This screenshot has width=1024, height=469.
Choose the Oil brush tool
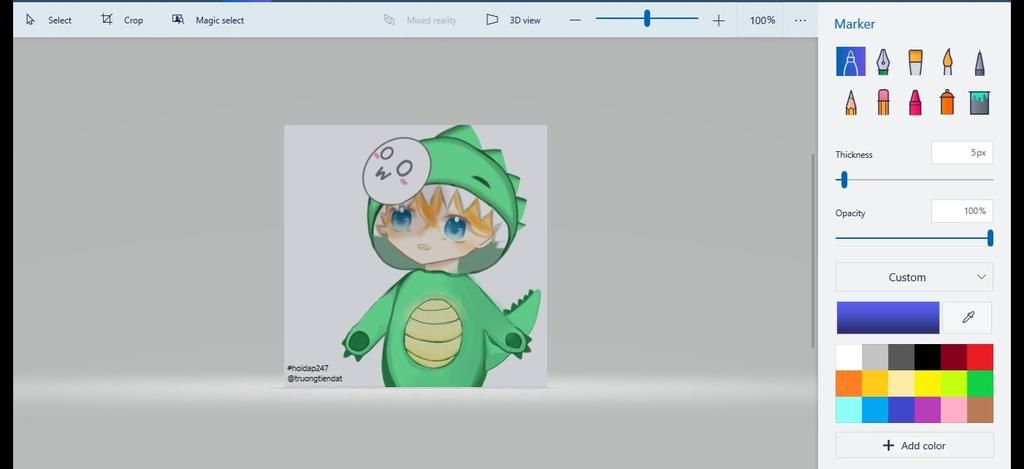pyautogui.click(x=915, y=61)
